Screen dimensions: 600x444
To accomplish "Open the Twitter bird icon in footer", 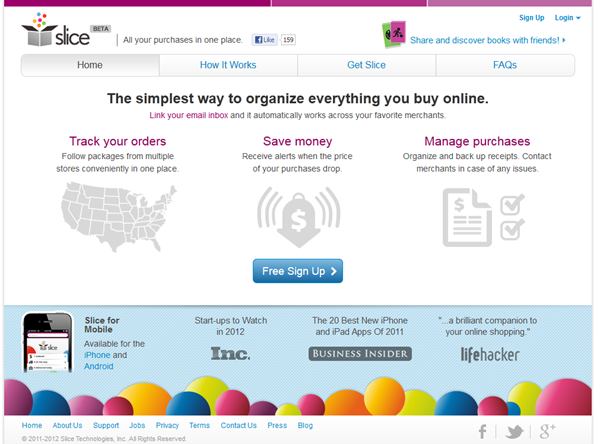I will point(514,432).
